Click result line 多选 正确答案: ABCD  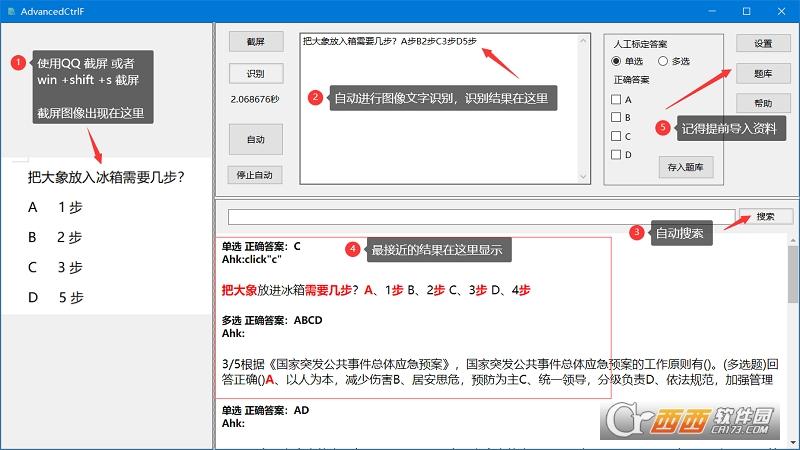[272, 320]
